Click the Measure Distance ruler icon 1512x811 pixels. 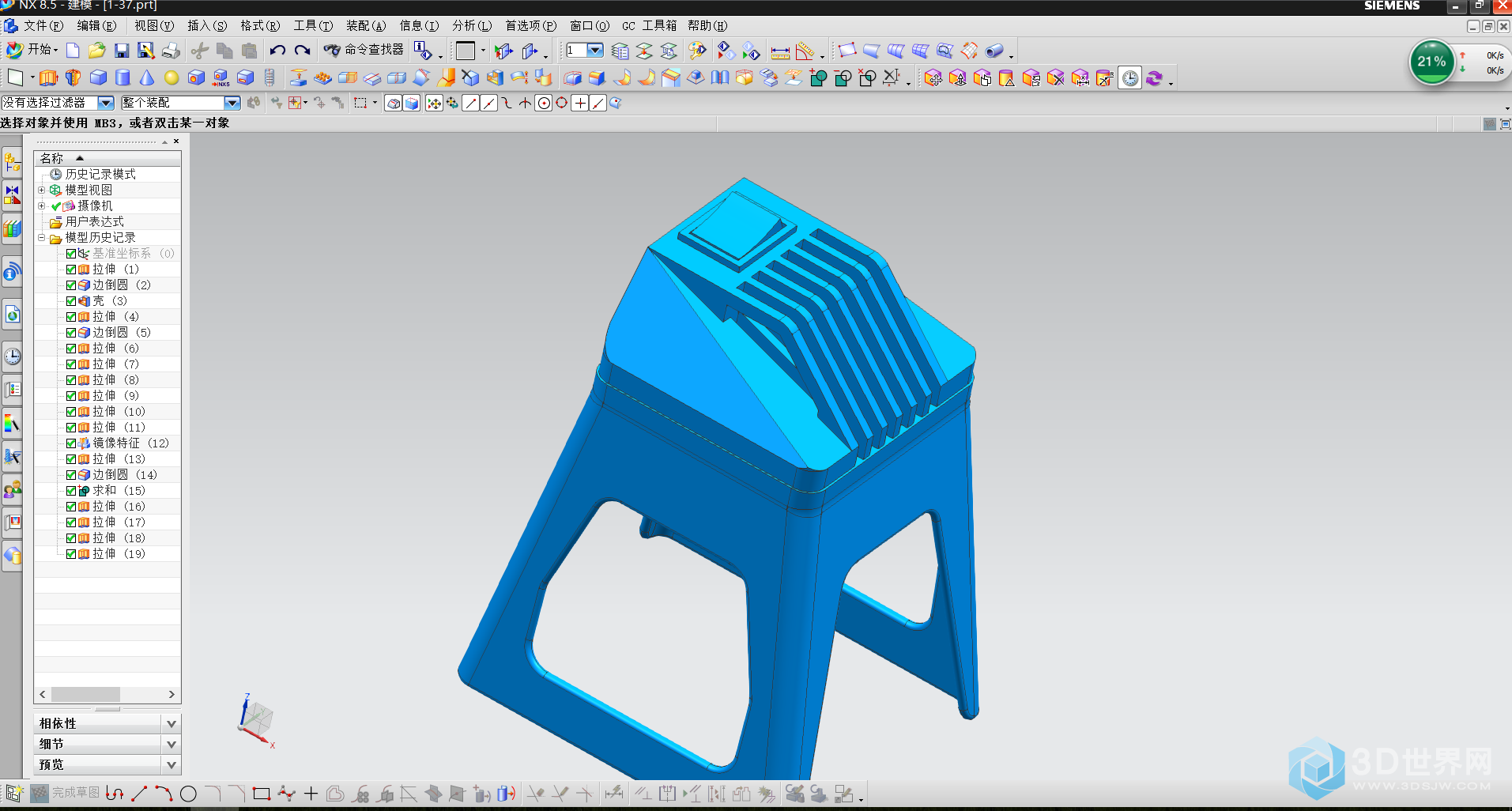(x=780, y=51)
